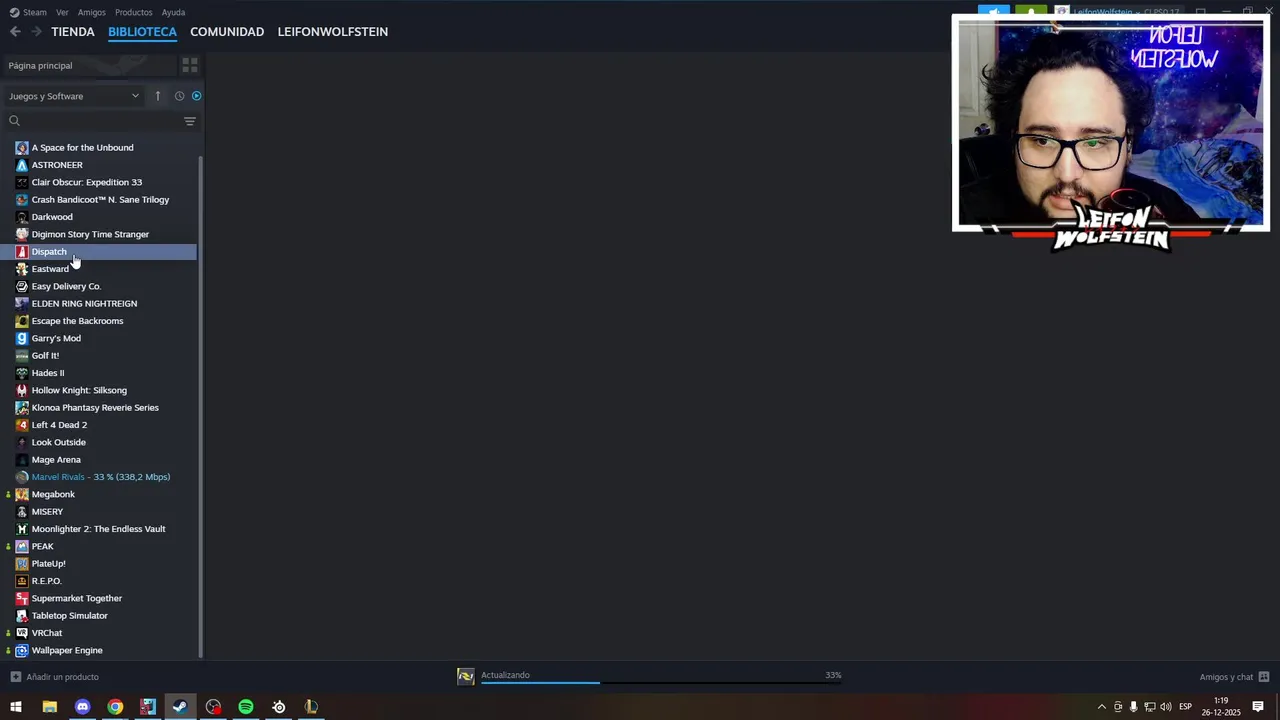Viewport: 1280px width, 720px height.
Task: Open the Windows Start menu
Action: pyautogui.click(x=16, y=707)
